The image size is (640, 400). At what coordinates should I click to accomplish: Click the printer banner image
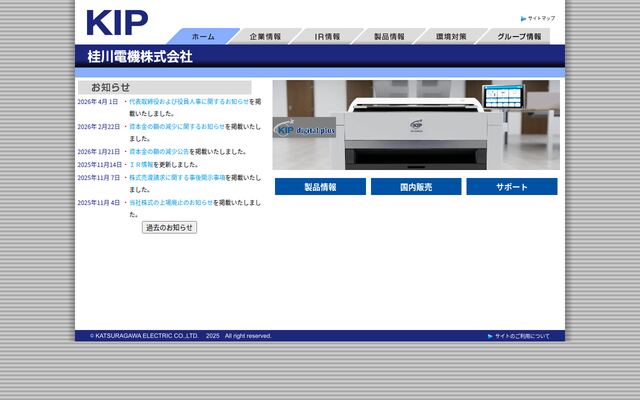416,125
